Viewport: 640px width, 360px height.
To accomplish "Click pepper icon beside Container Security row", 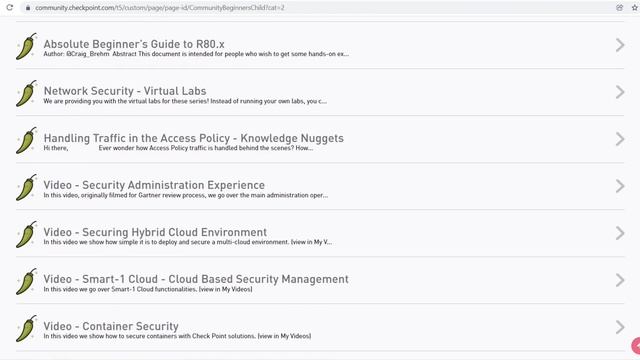I will tap(27, 329).
